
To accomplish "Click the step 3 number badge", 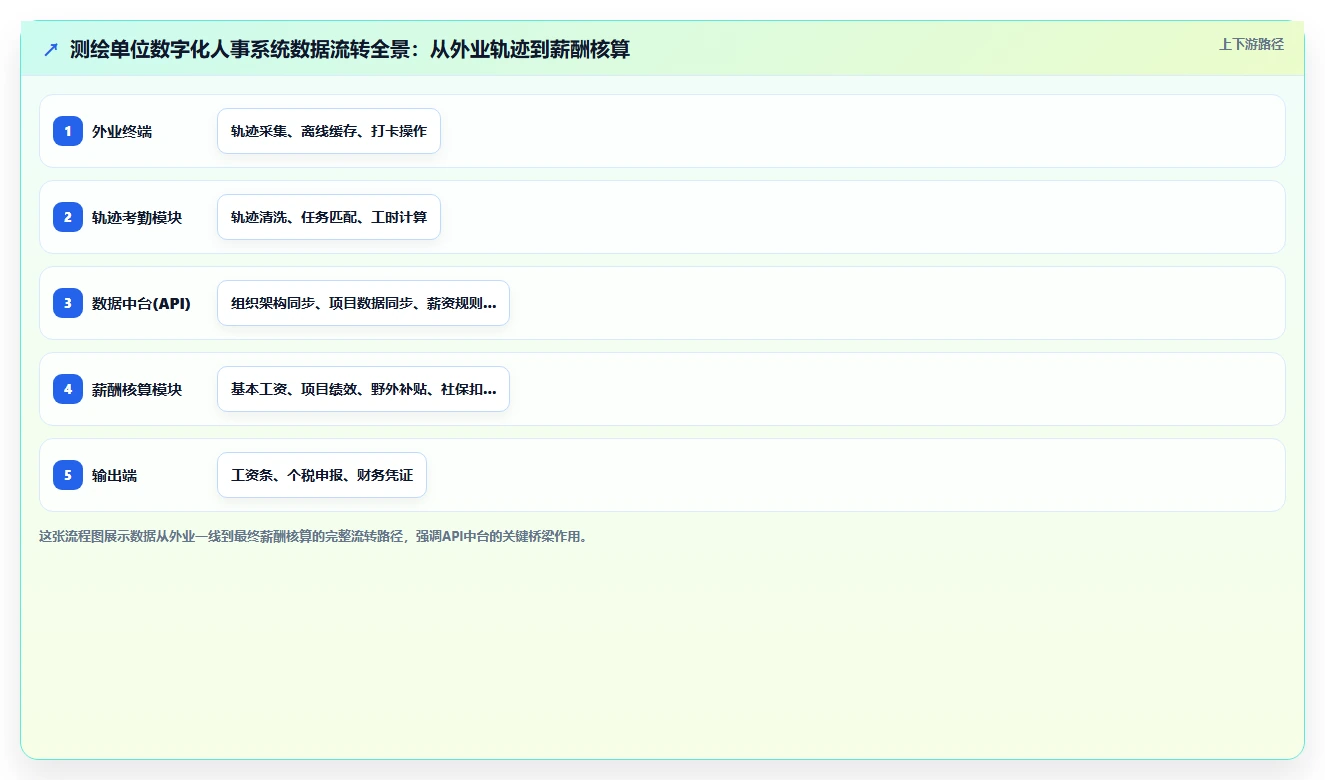I will point(68,303).
